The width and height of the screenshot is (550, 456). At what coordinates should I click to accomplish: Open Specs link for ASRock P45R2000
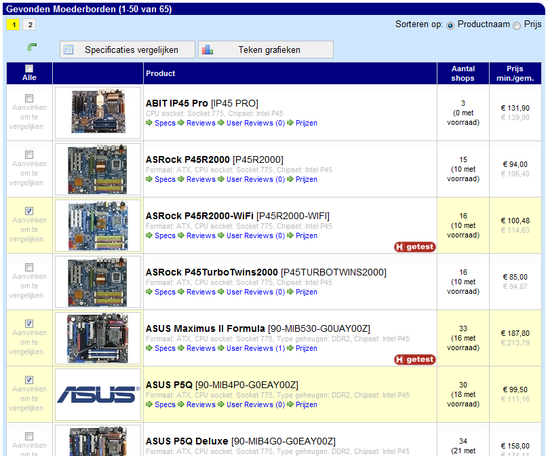point(165,179)
